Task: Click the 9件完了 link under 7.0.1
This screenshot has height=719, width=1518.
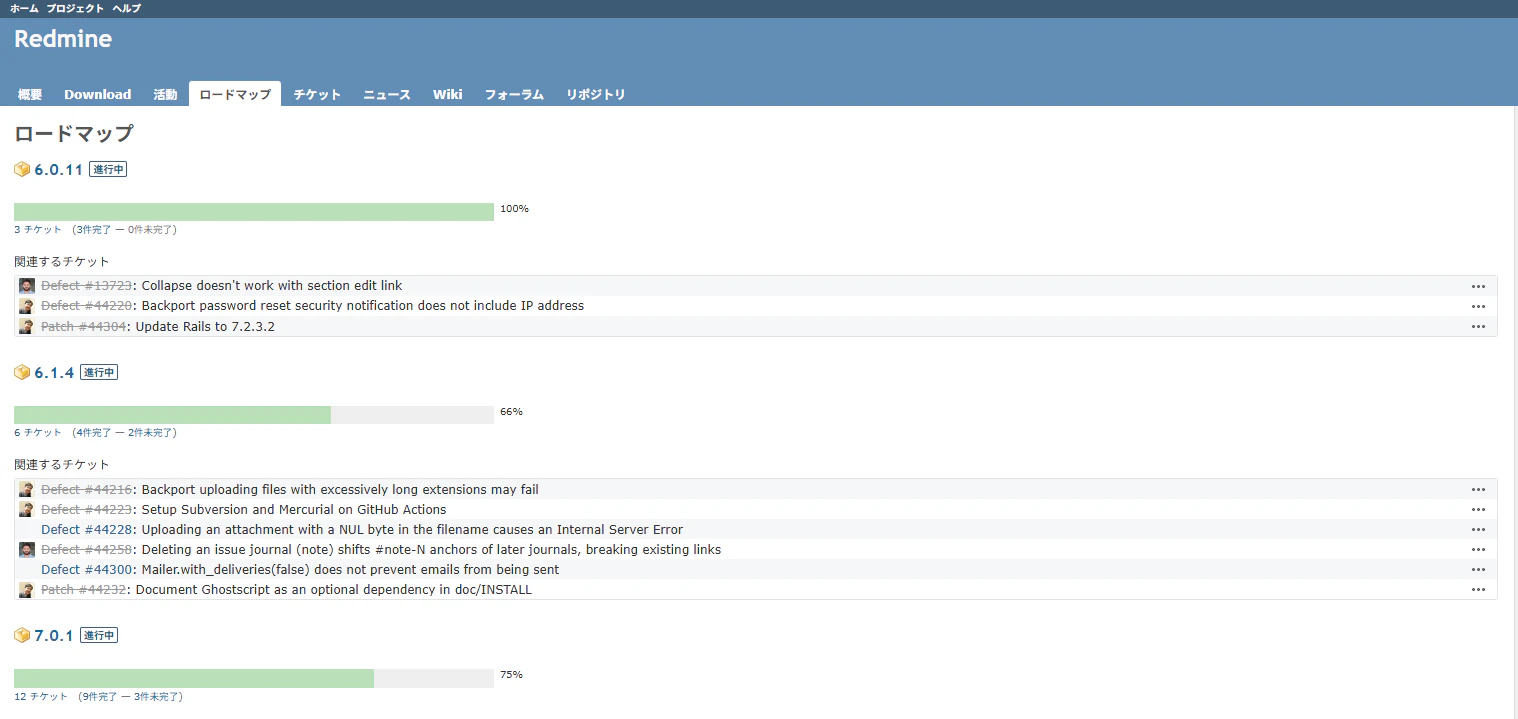Action: pyautogui.click(x=99, y=696)
